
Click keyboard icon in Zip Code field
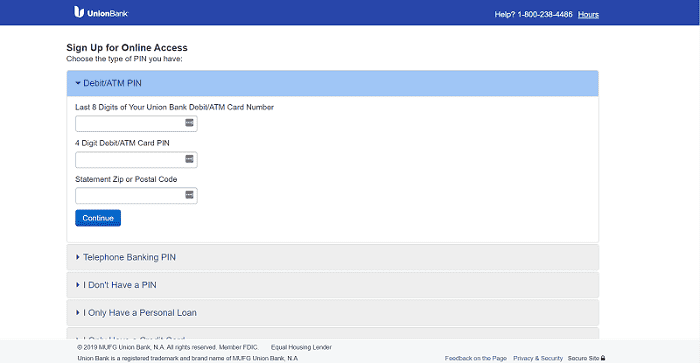(189, 195)
